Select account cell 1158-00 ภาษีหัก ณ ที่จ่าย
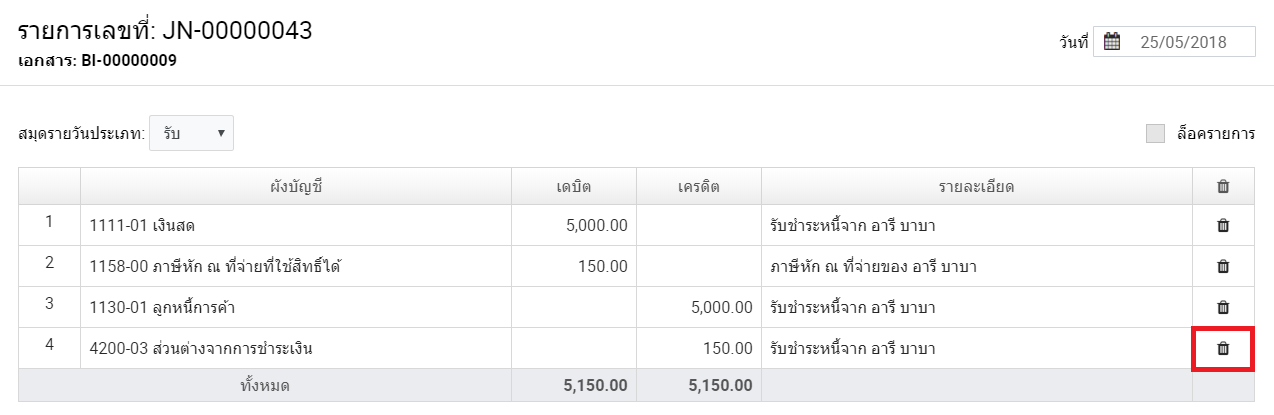This screenshot has height=415, width=1274. click(296, 267)
